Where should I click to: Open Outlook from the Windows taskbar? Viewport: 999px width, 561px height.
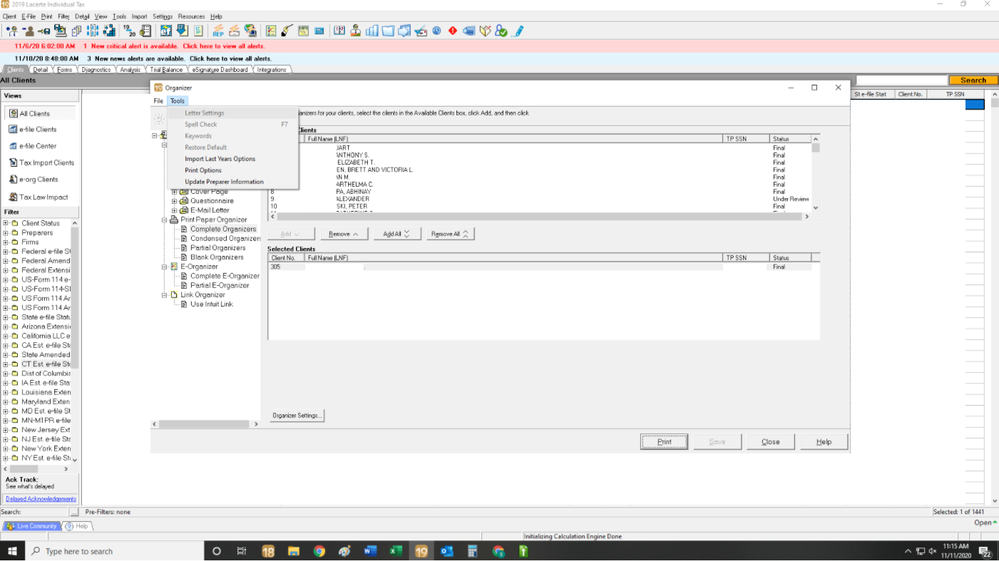447,551
